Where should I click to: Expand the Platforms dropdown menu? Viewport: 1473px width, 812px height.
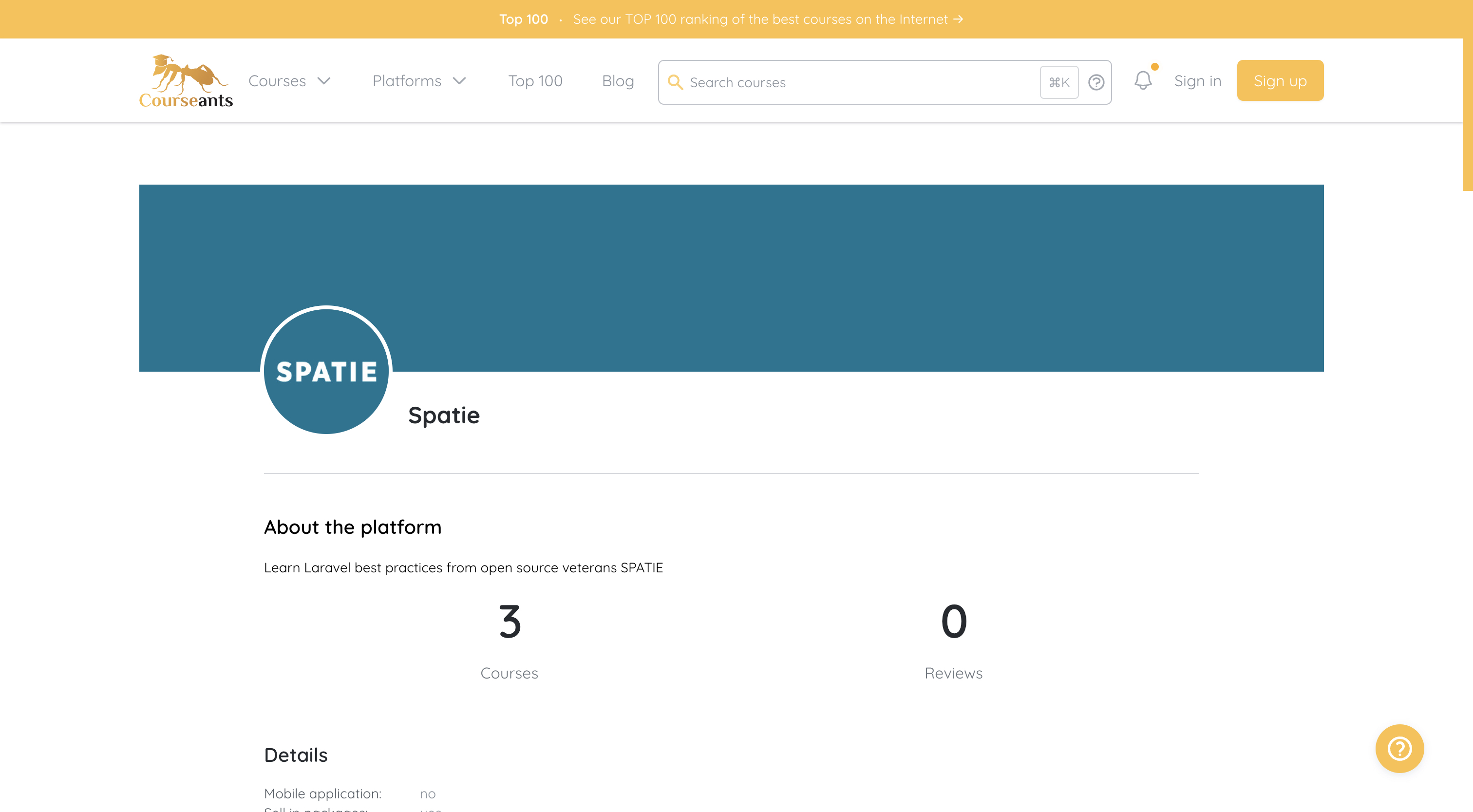pos(419,81)
